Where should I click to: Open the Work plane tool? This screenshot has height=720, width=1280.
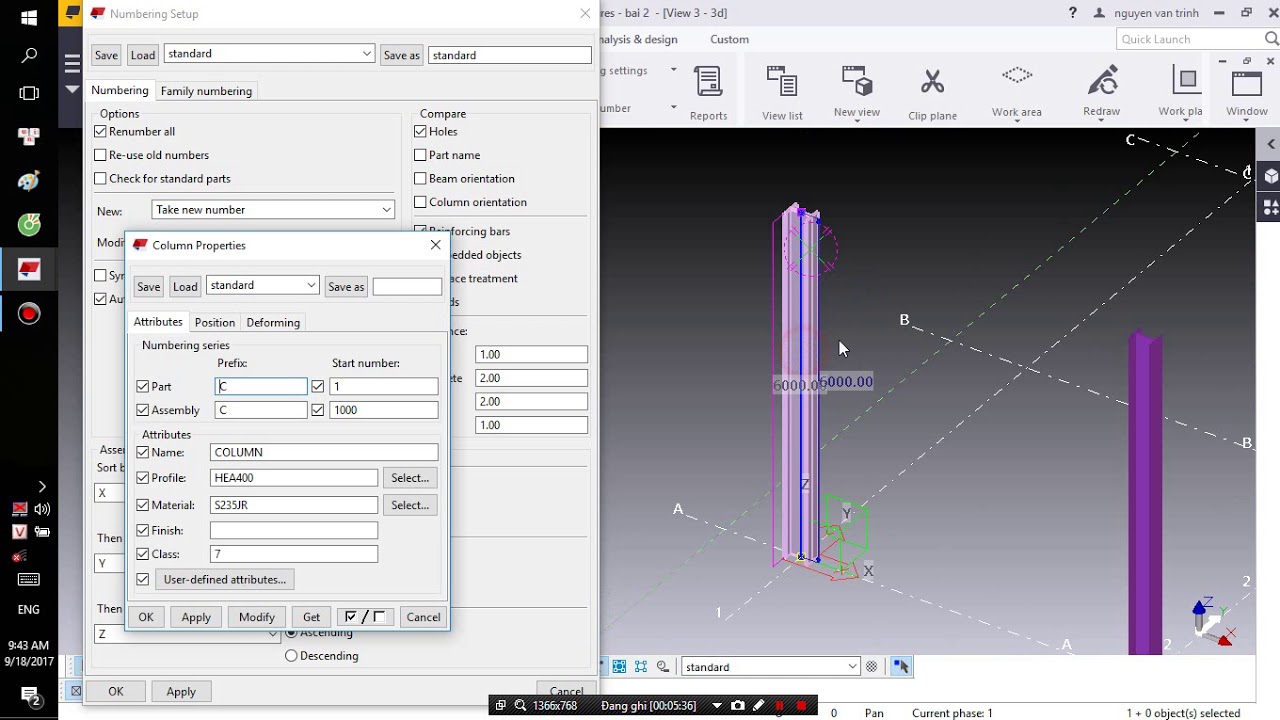coord(1181,92)
